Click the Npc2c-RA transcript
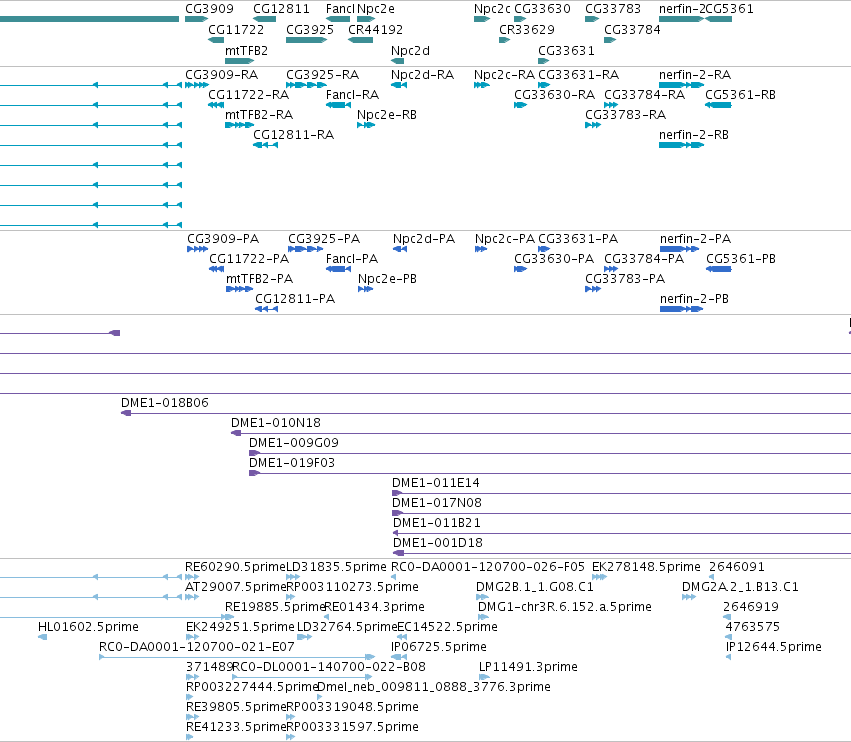The height and width of the screenshot is (742, 851). pos(482,85)
